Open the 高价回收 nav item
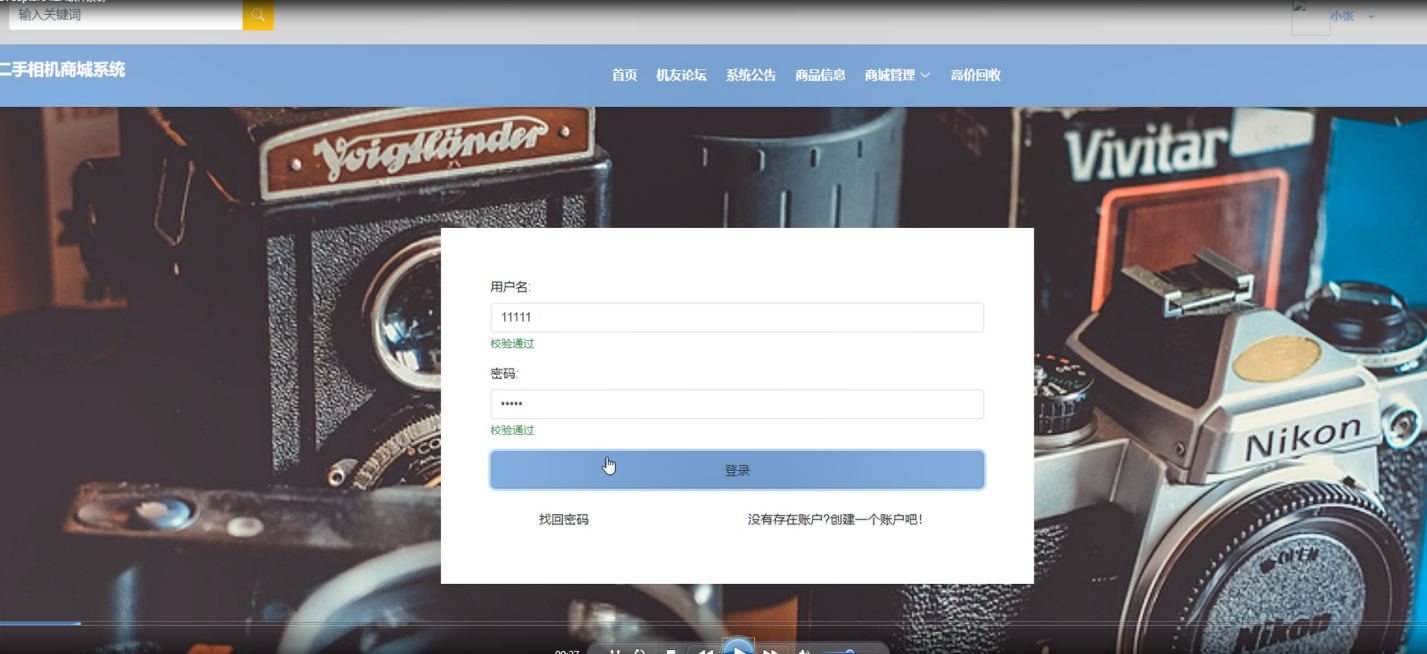 (x=975, y=75)
